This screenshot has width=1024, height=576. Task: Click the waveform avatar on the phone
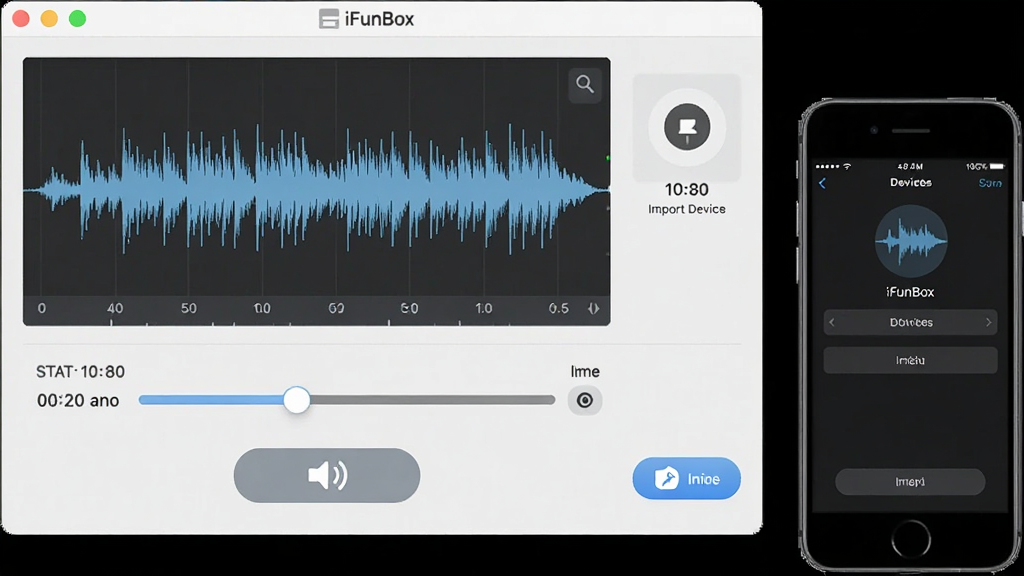(x=910, y=241)
